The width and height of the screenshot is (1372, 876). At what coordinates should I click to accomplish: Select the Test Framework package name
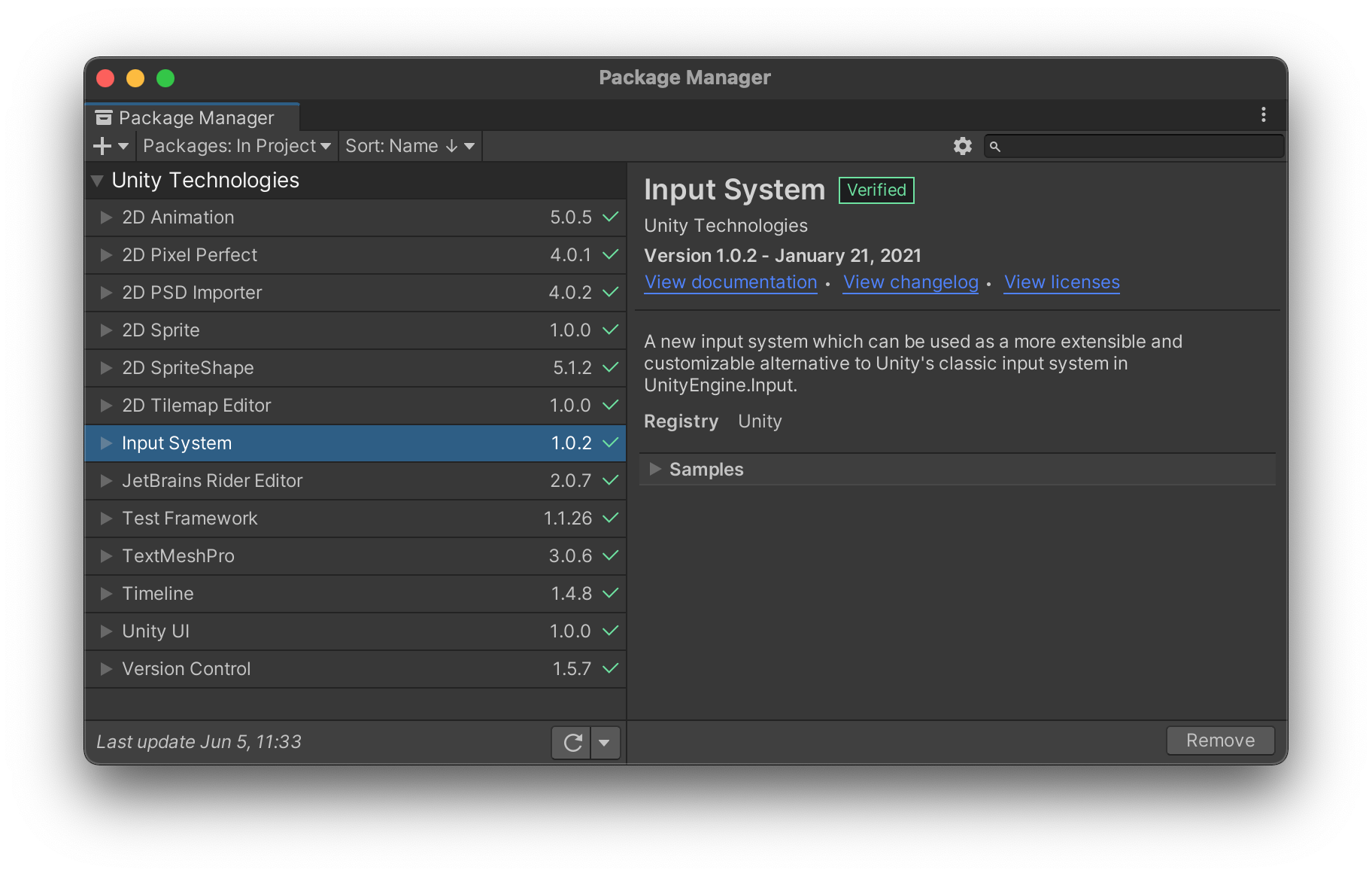pyautogui.click(x=190, y=519)
